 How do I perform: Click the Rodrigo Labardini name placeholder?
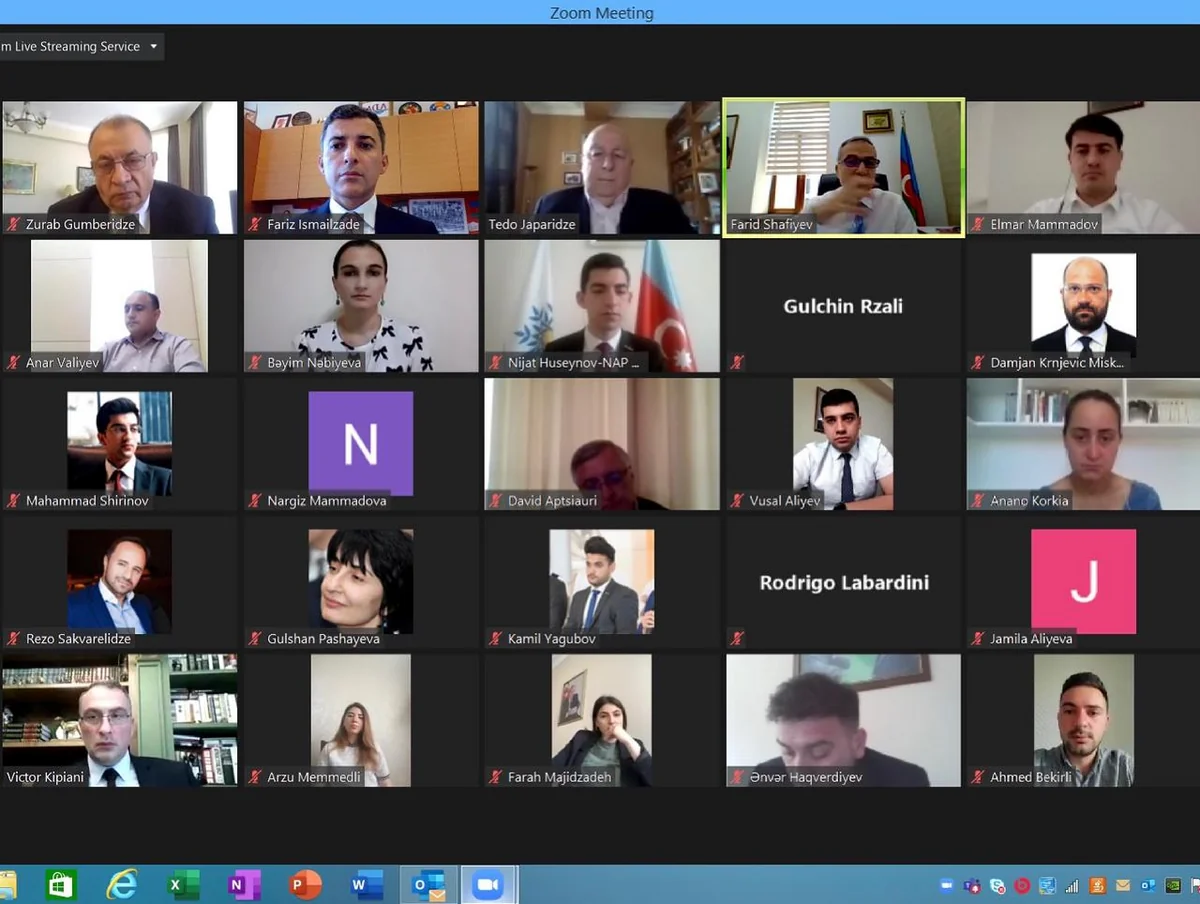tap(844, 582)
